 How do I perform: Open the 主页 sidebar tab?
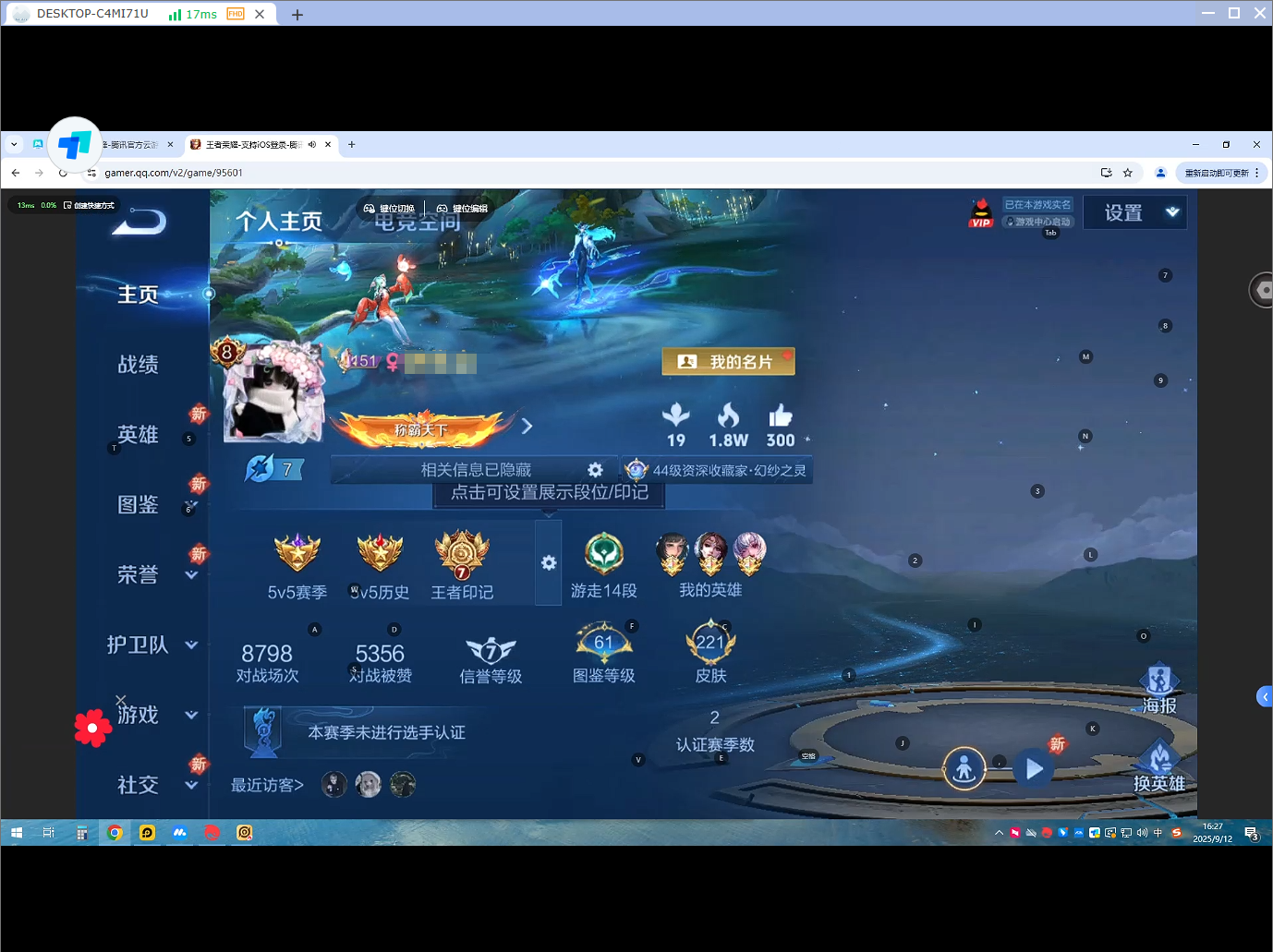[x=138, y=295]
